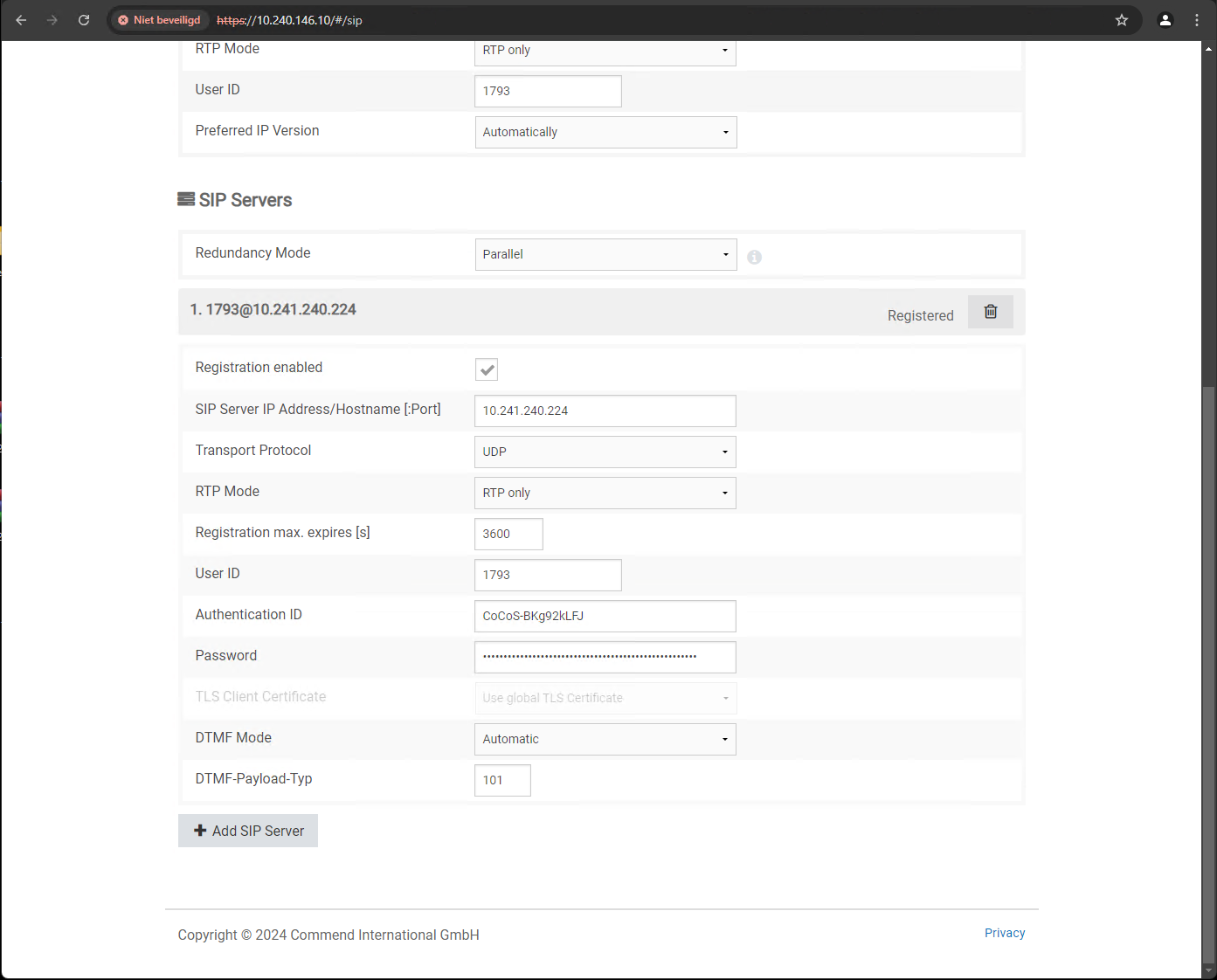Go back using the browser back arrow

[21, 20]
